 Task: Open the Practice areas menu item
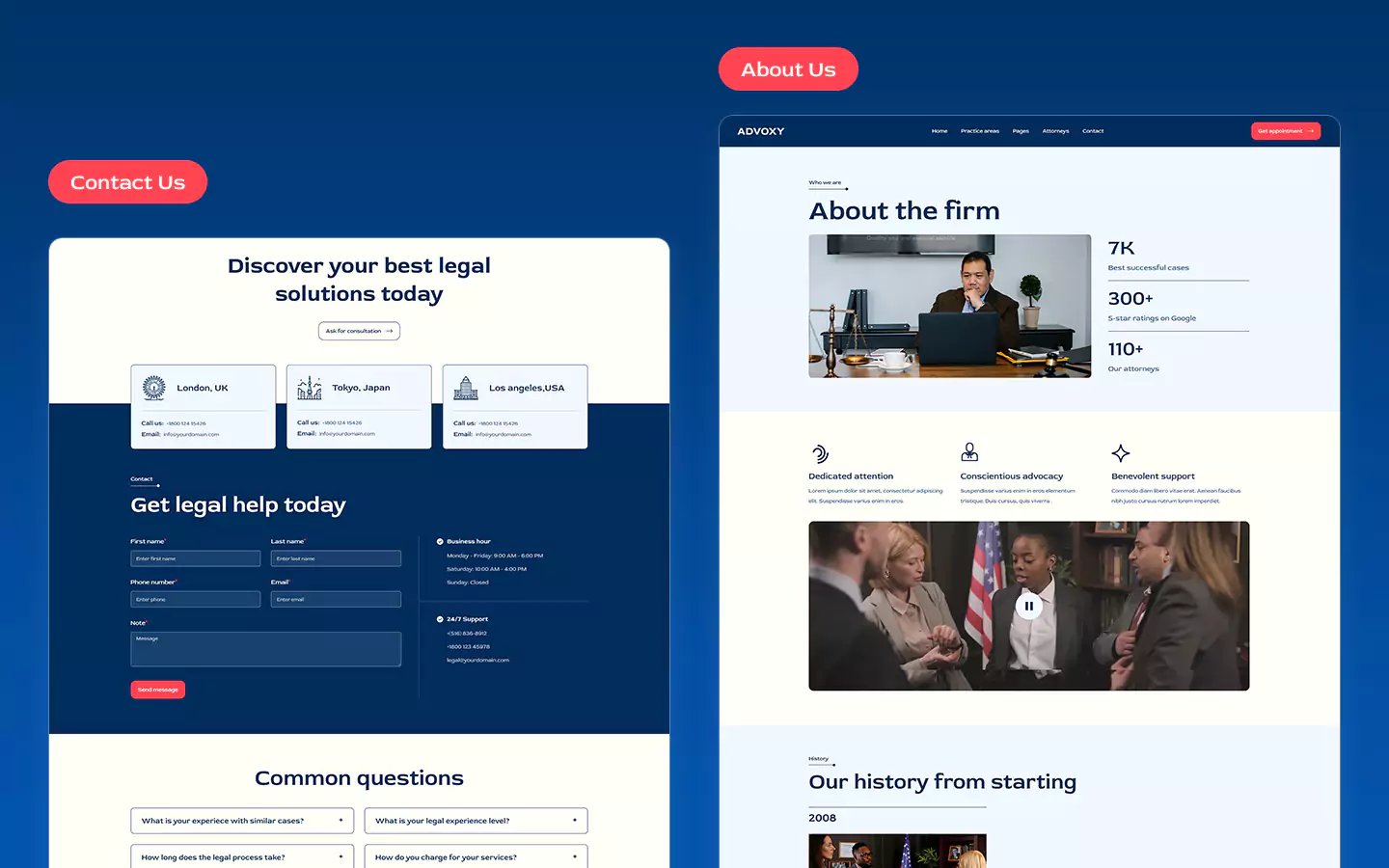pyautogui.click(x=979, y=131)
